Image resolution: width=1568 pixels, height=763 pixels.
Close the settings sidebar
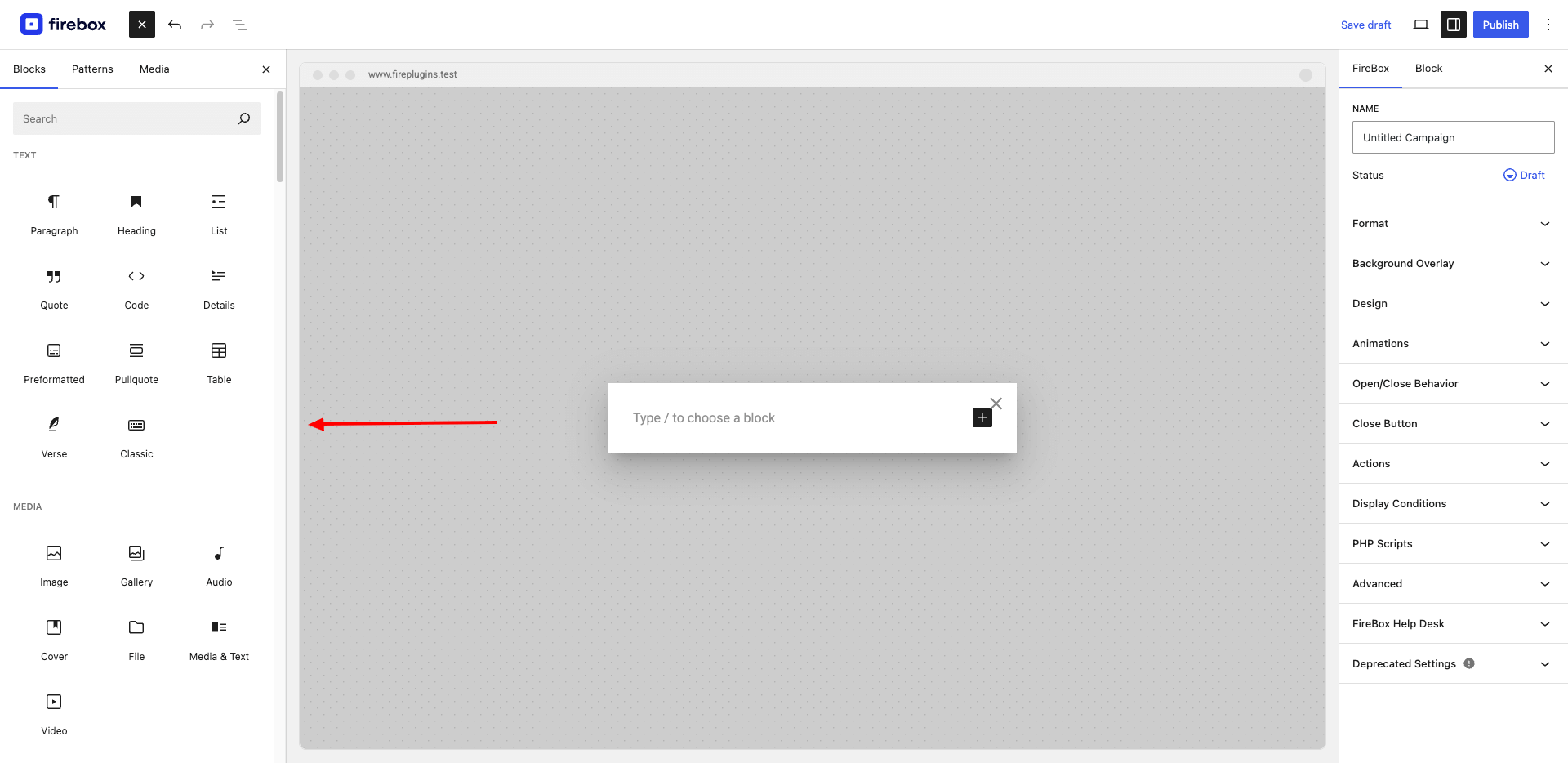[1548, 69]
